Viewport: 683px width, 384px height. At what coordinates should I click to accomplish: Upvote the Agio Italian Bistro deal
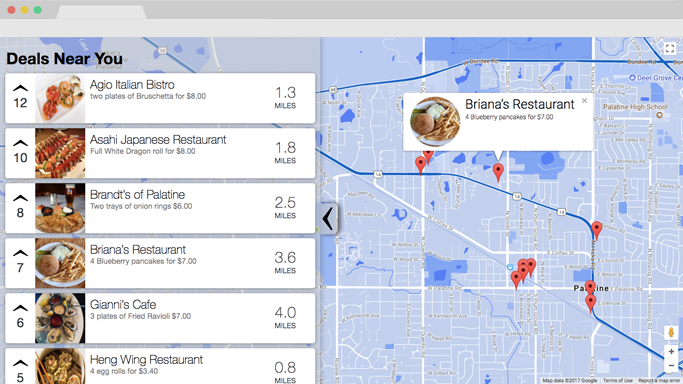(20, 88)
